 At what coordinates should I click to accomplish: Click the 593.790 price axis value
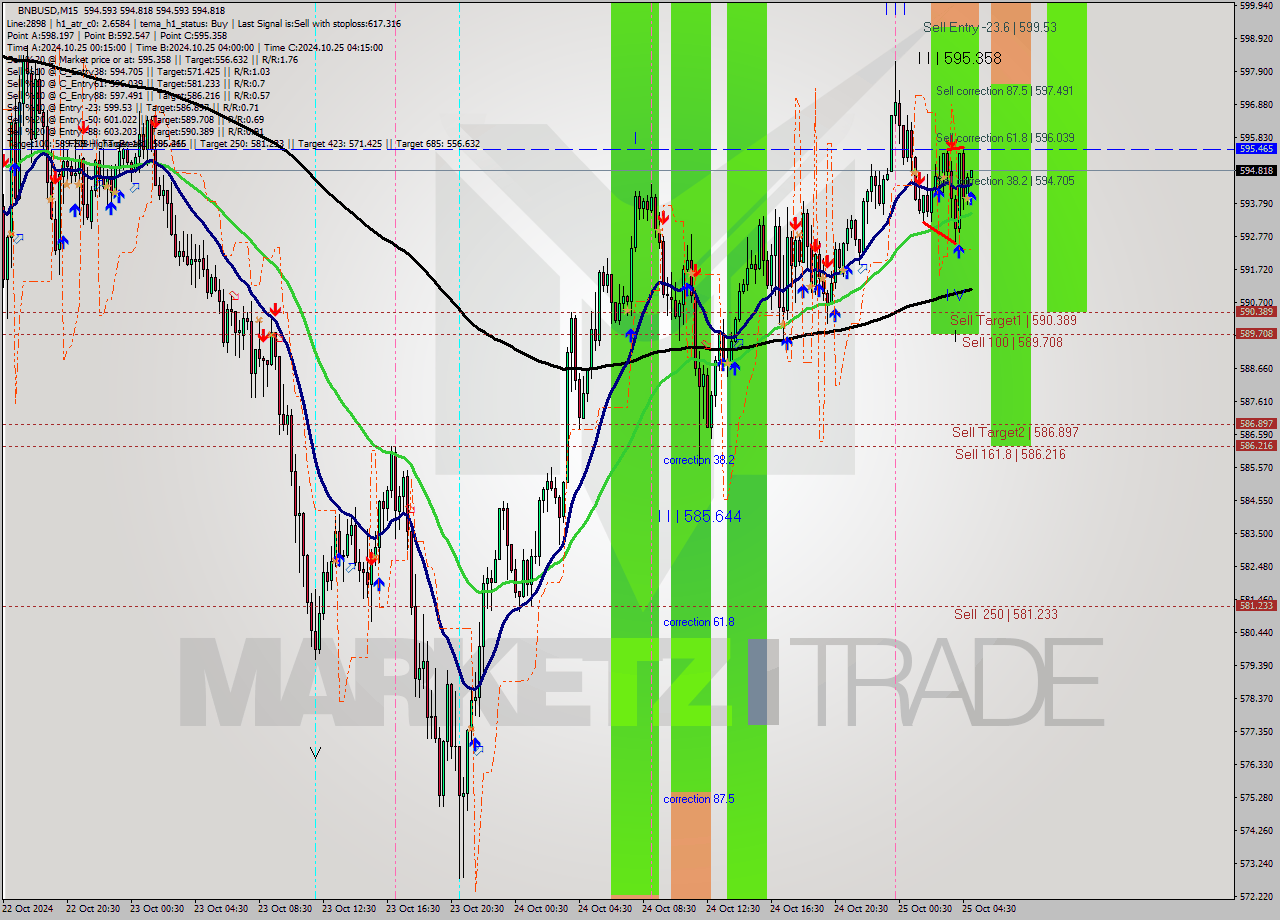click(1256, 204)
